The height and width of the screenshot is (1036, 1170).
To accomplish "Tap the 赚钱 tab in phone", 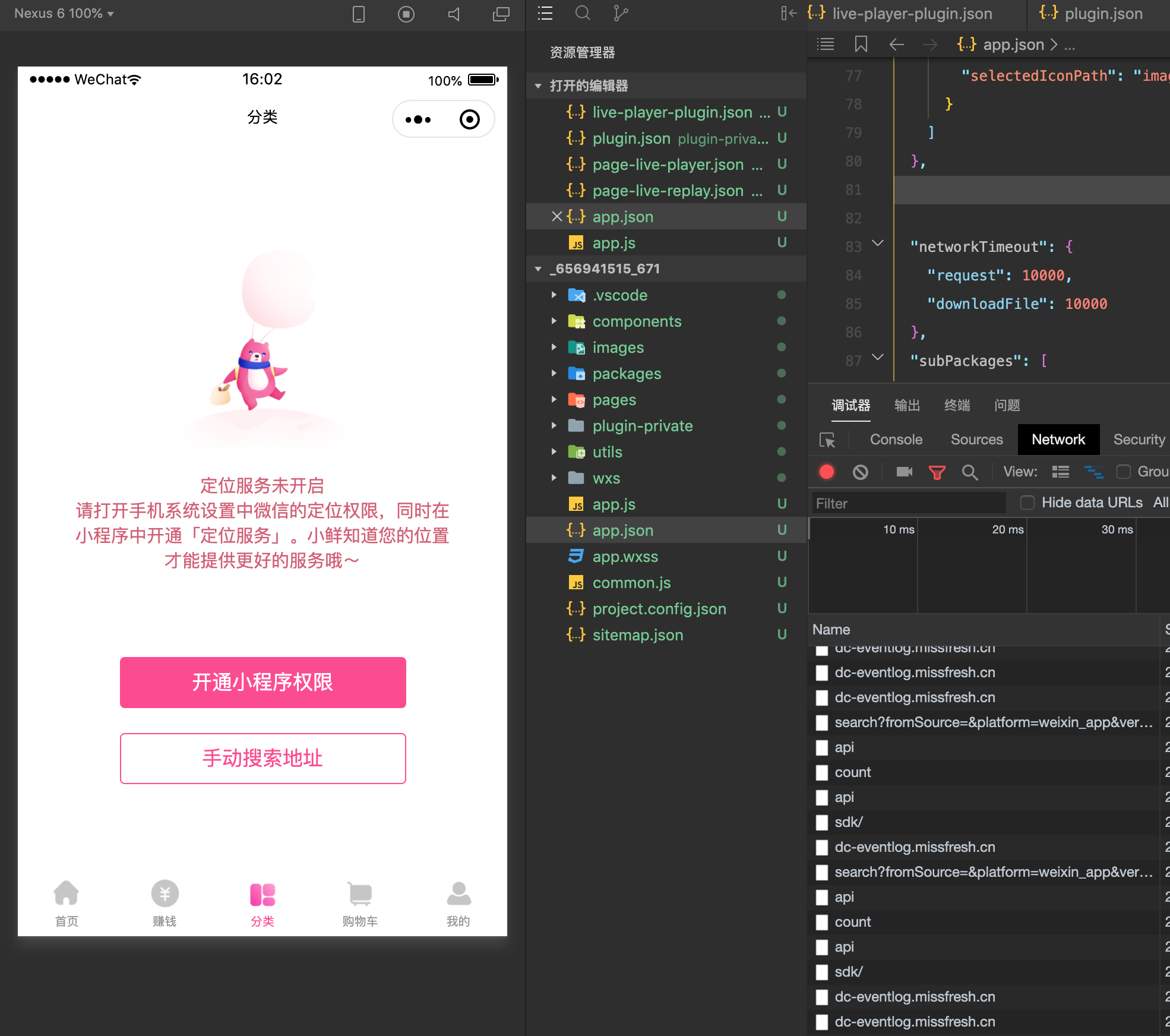I will (165, 903).
